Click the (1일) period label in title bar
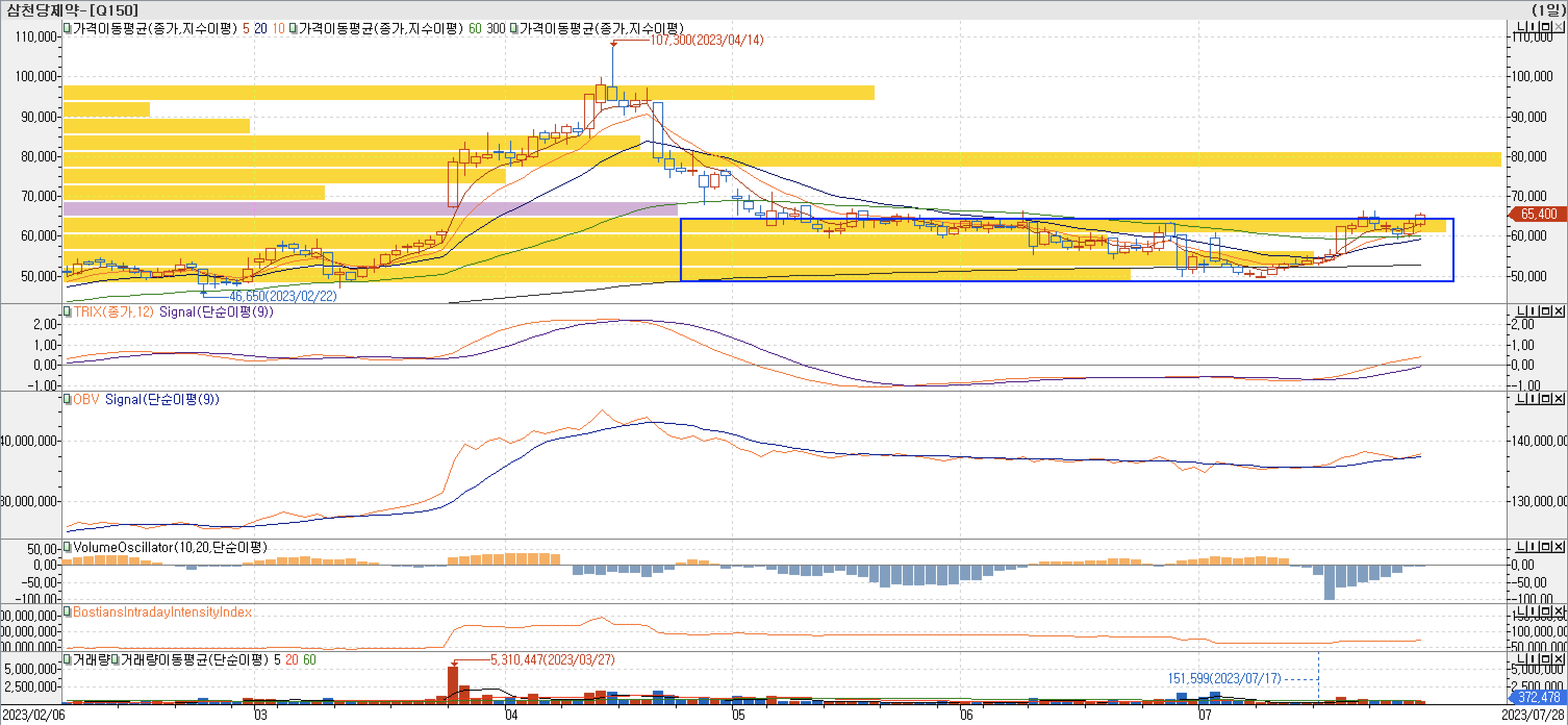This screenshot has height=725, width=1568. [1549, 10]
